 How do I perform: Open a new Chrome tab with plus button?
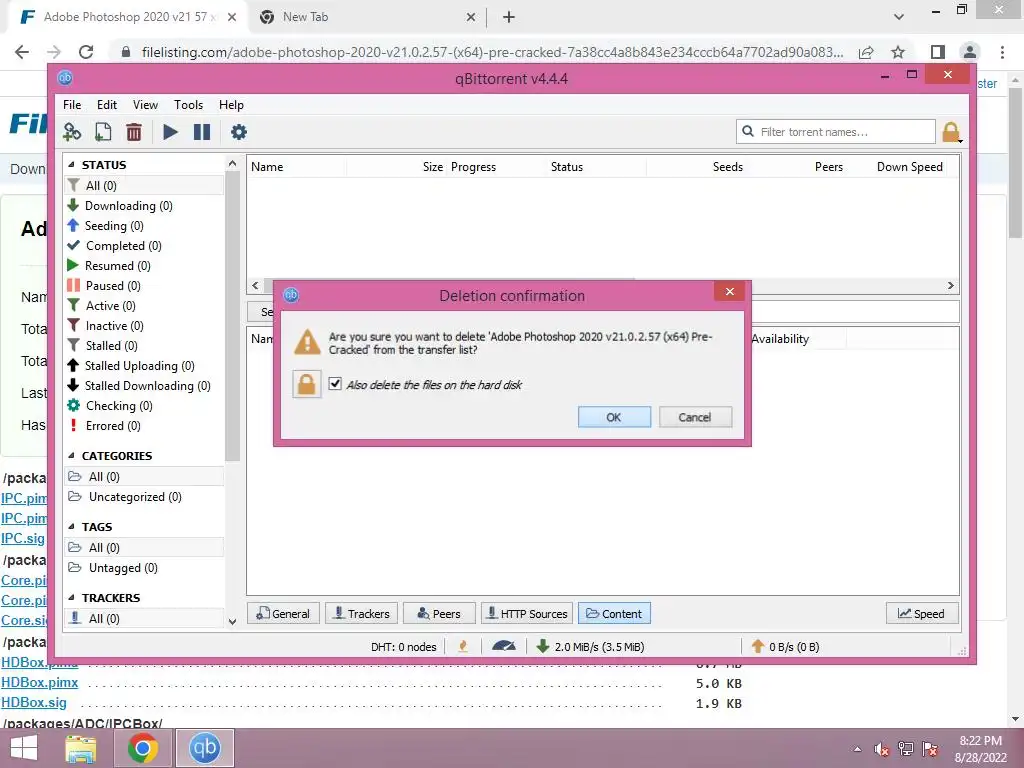509,17
